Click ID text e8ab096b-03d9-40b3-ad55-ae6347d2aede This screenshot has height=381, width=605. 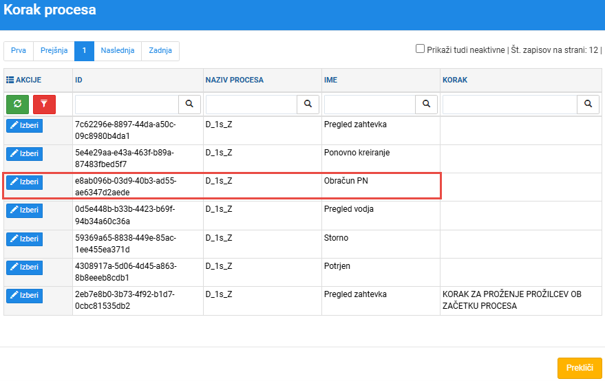tap(126, 186)
